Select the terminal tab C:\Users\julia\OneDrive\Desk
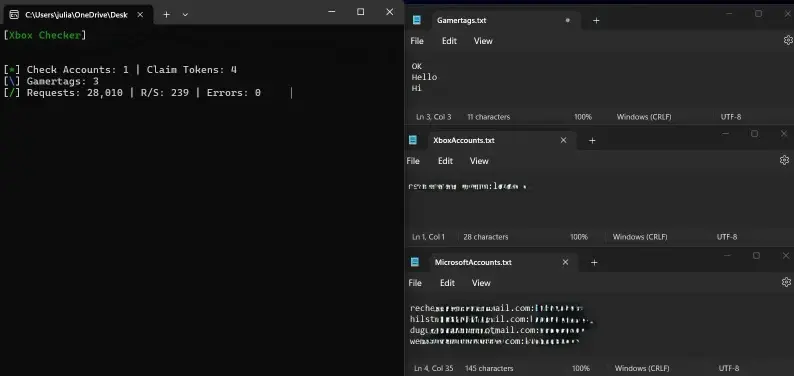794x376 pixels. point(78,15)
